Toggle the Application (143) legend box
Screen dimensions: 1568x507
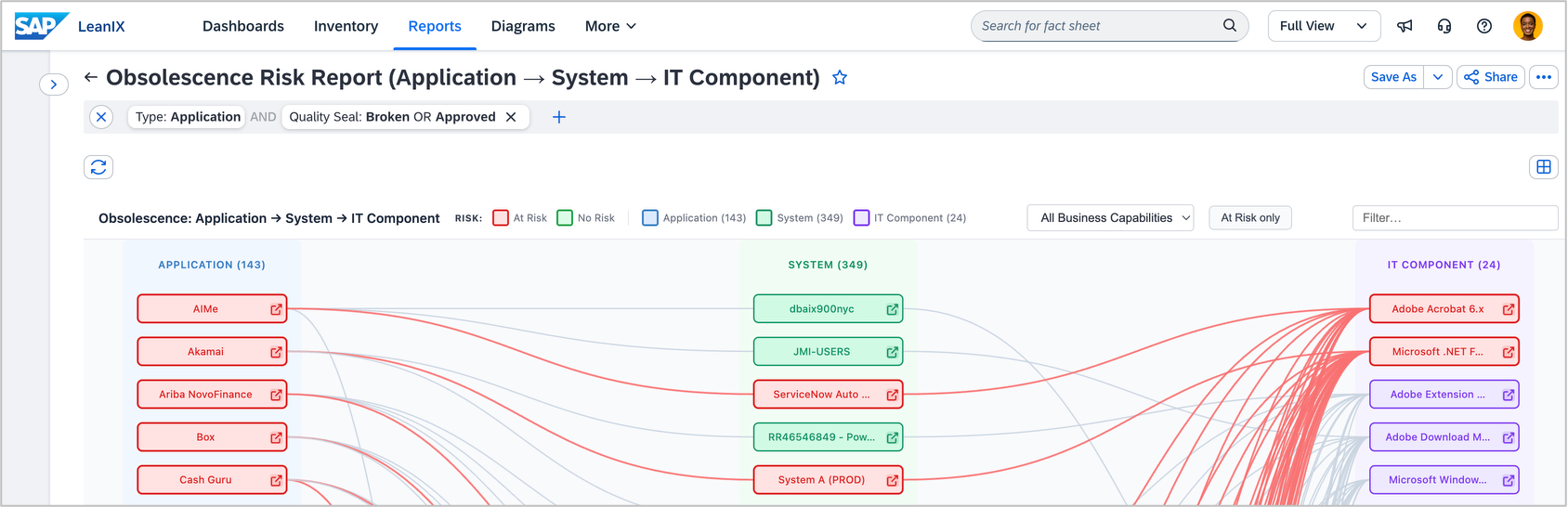pyautogui.click(x=650, y=217)
